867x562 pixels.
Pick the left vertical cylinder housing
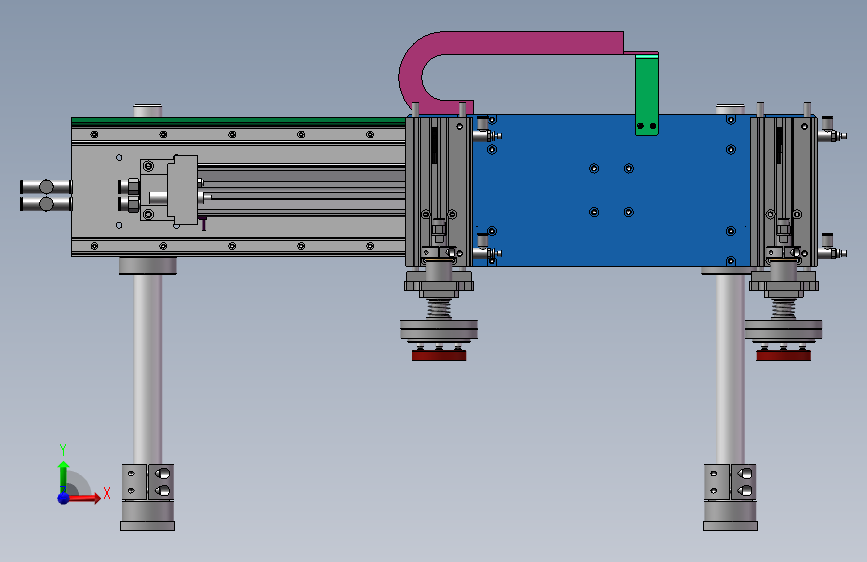tap(439, 191)
